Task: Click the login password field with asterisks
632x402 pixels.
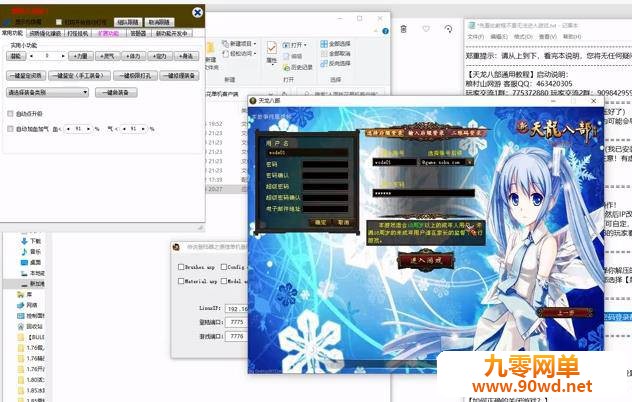Action: (423, 193)
